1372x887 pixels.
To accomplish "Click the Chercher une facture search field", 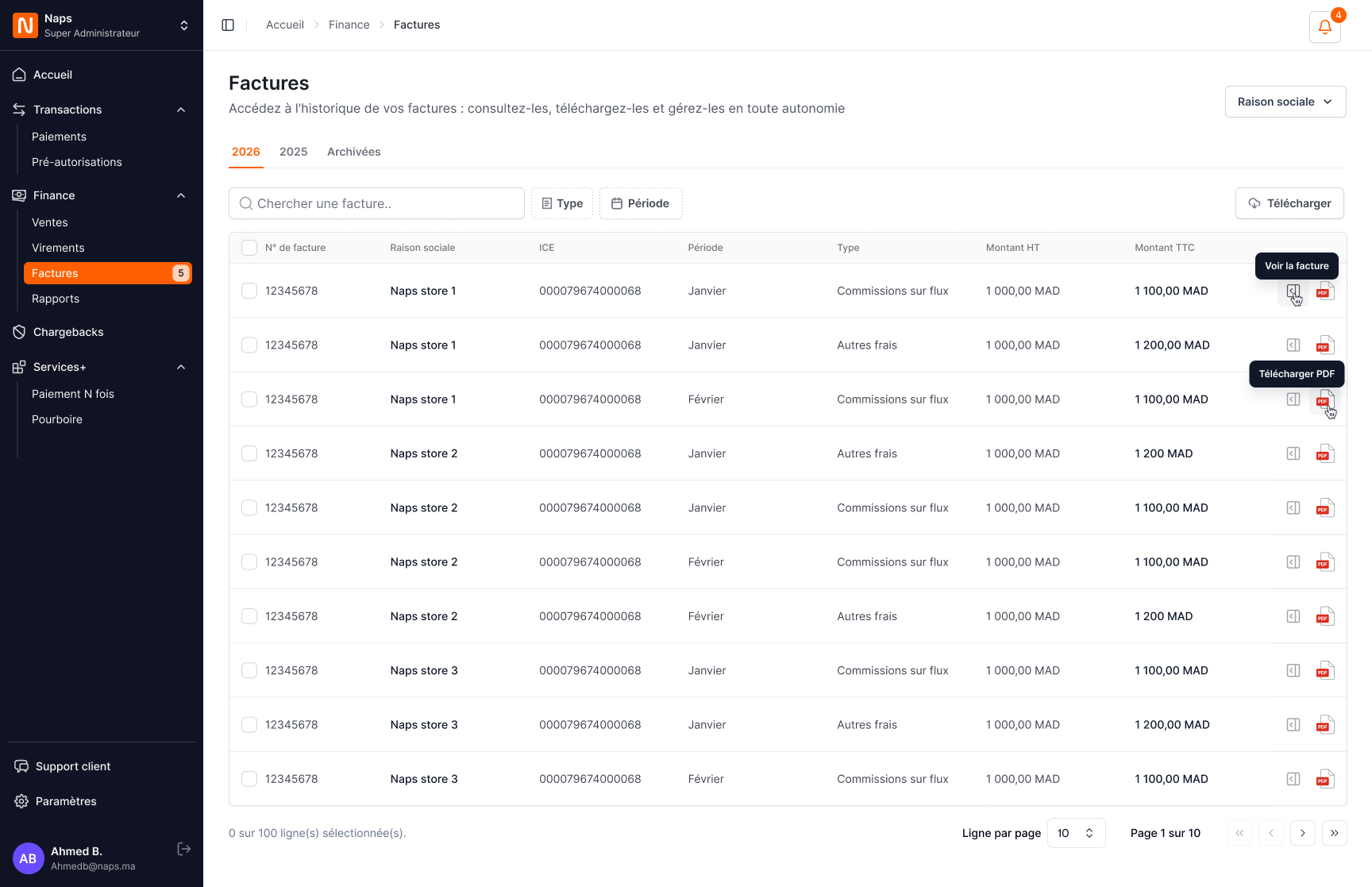I will click(x=376, y=203).
